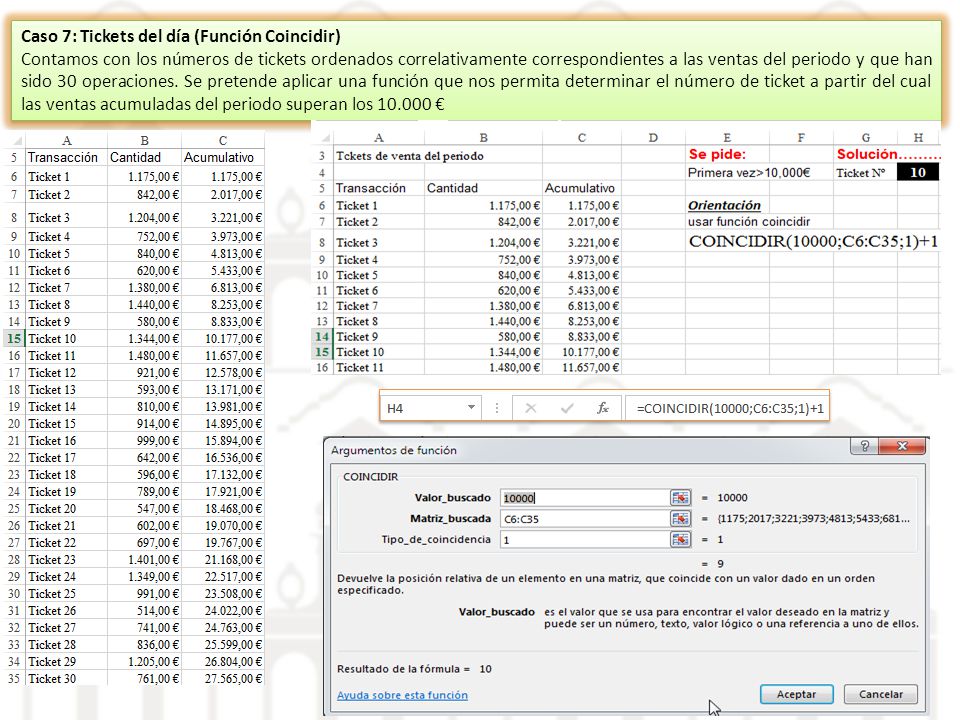960x720 pixels.
Task: Select cell '10.177,00 €' in left sheet
Action: point(223,339)
